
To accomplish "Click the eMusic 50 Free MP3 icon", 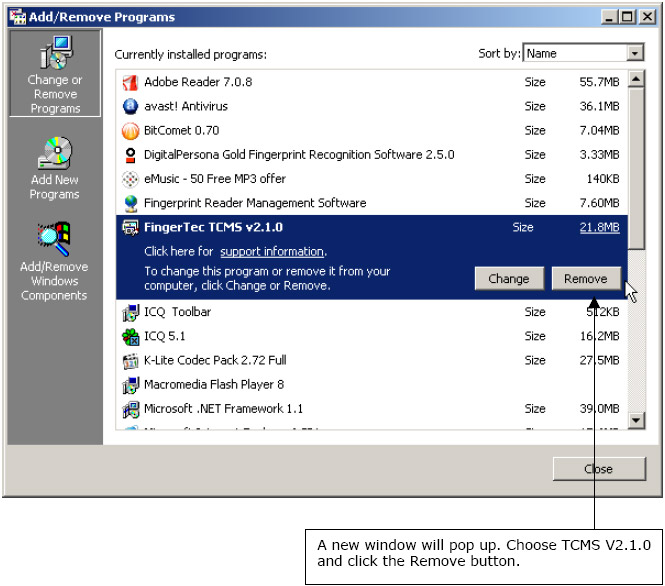I will coord(130,179).
